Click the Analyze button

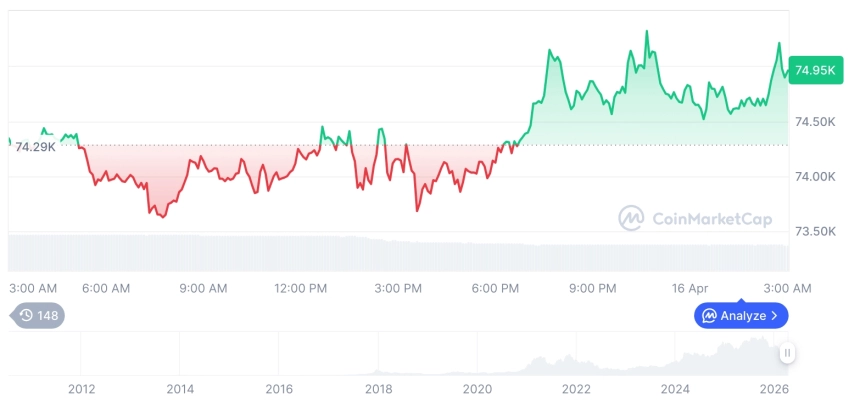741,316
